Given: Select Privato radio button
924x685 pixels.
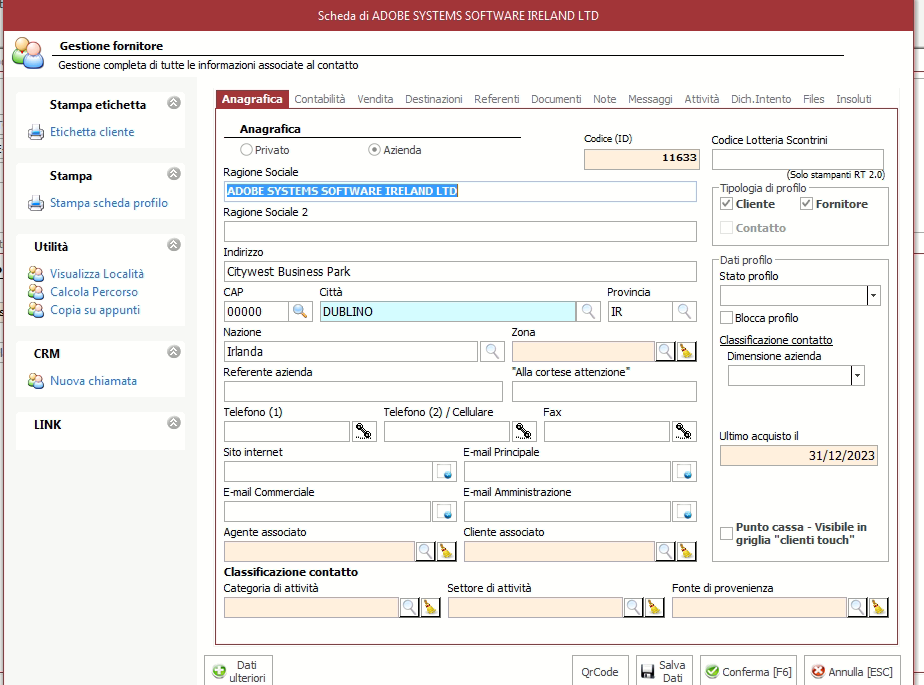Looking at the screenshot, I should pos(246,150).
